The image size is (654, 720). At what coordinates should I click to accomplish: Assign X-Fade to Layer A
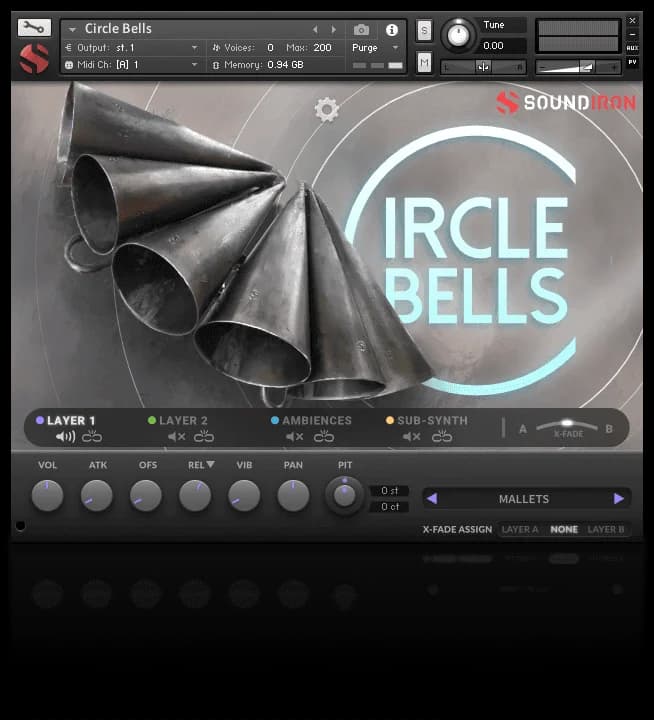519,529
